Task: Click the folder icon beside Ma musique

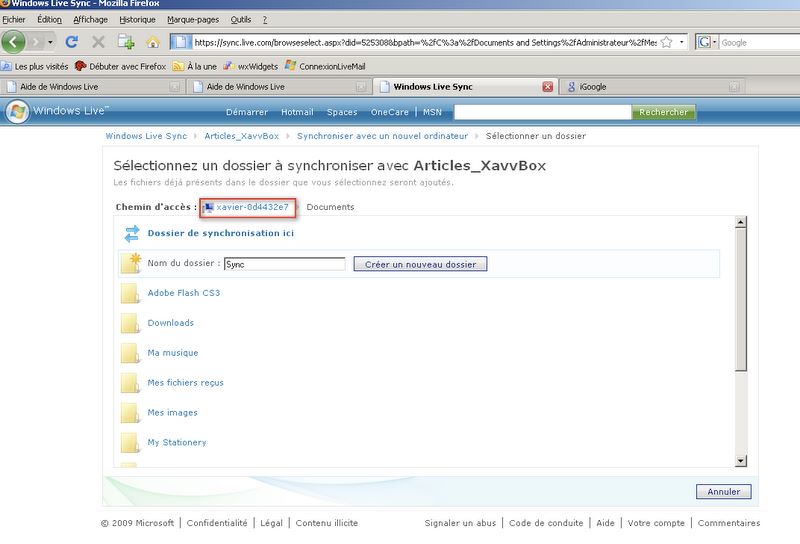Action: 130,353
